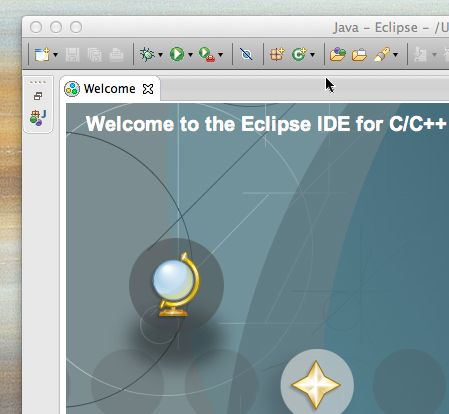449x414 pixels.
Task: Click the Open Type folder icon
Action: click(x=338, y=54)
